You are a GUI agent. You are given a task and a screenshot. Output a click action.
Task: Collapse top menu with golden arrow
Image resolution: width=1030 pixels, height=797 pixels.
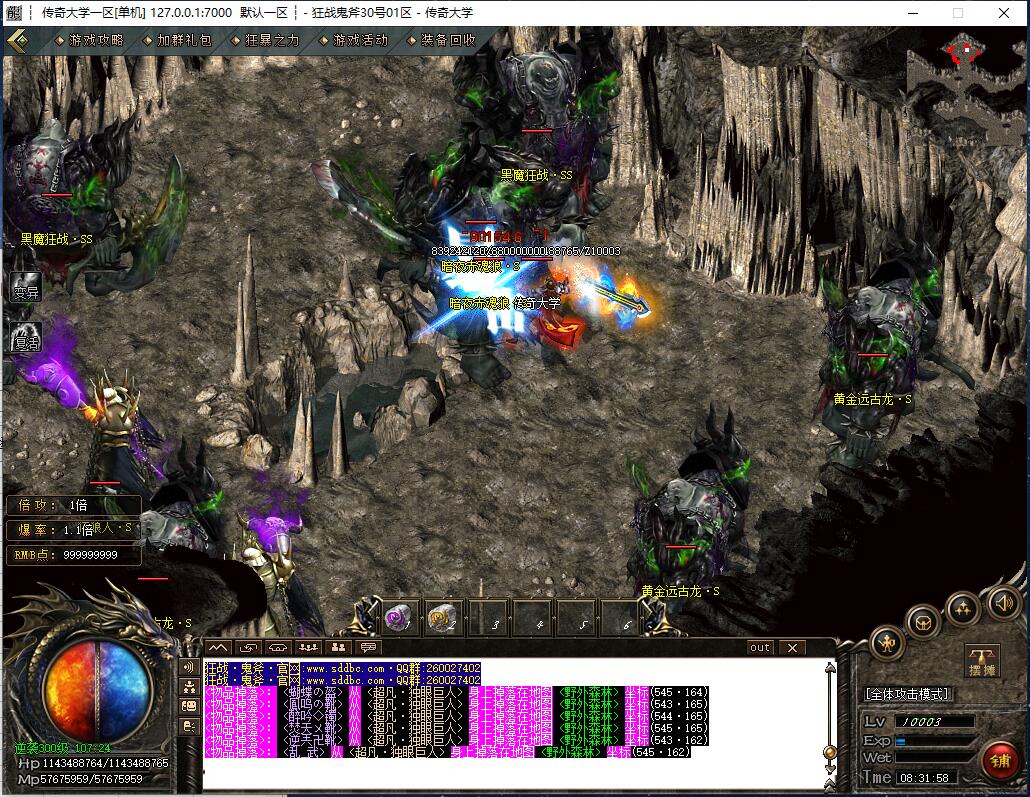coord(18,41)
